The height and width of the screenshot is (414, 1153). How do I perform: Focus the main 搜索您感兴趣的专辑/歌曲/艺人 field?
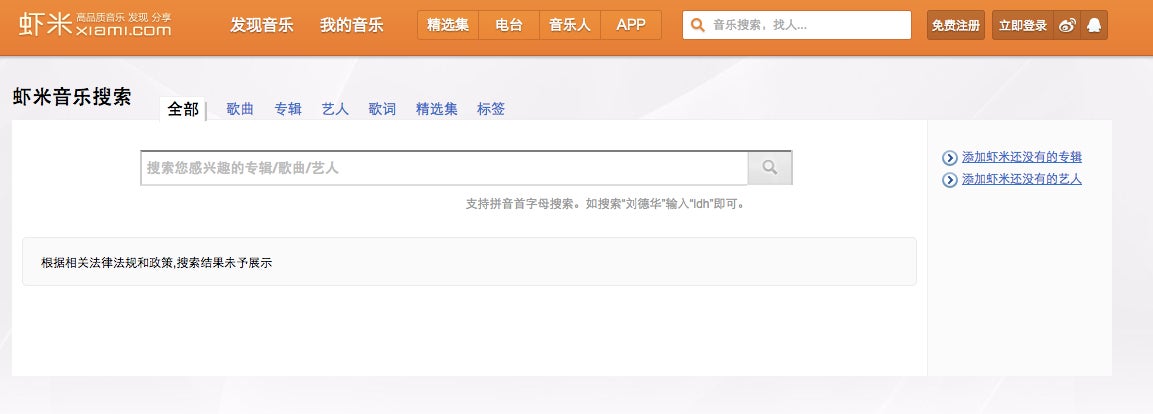(445, 168)
